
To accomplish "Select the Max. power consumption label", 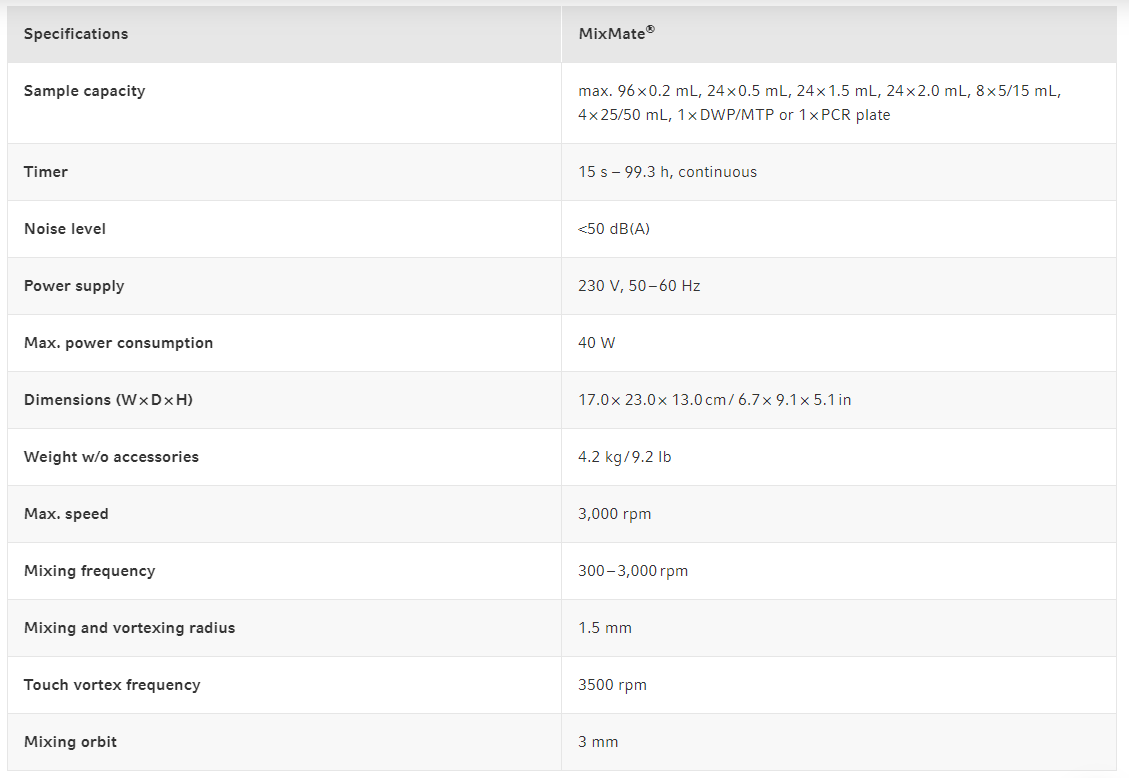I will [119, 343].
